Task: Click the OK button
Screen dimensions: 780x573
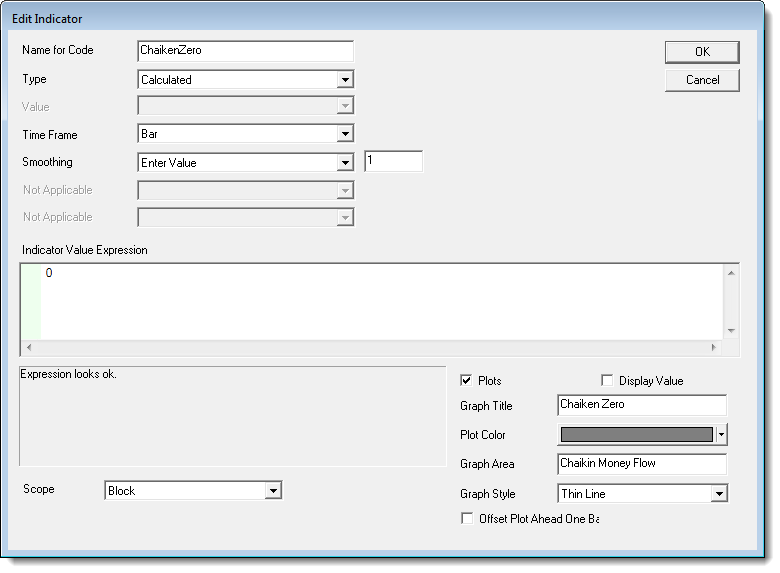Action: [702, 52]
